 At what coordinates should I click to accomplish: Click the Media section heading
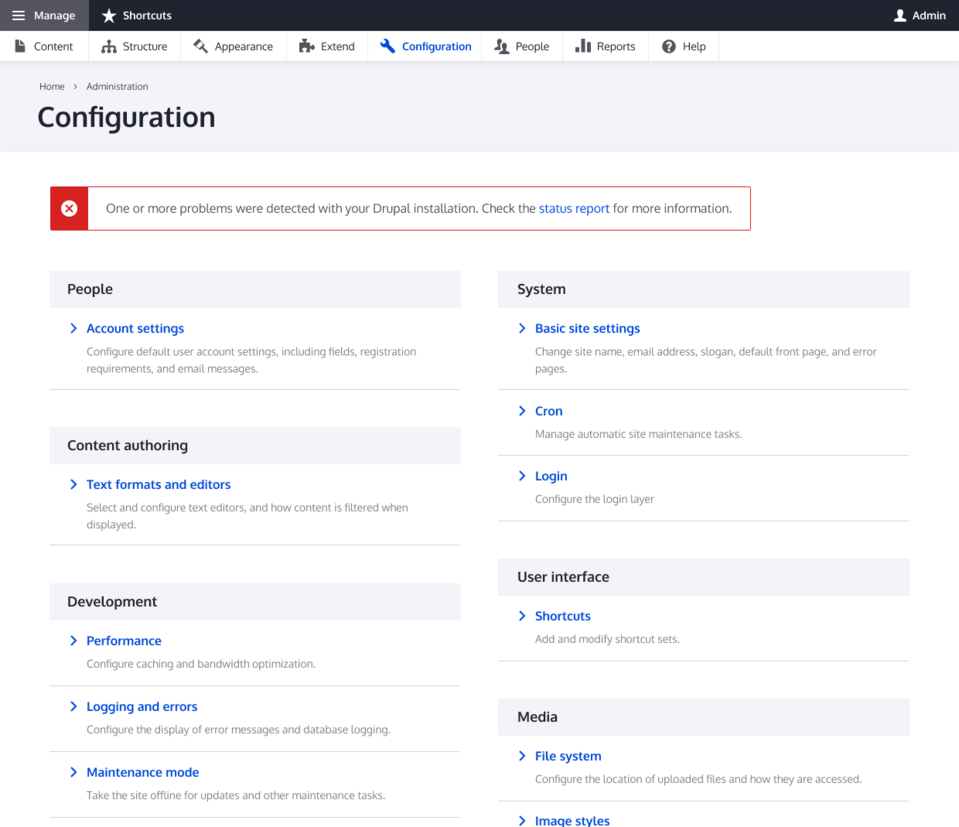tap(537, 717)
